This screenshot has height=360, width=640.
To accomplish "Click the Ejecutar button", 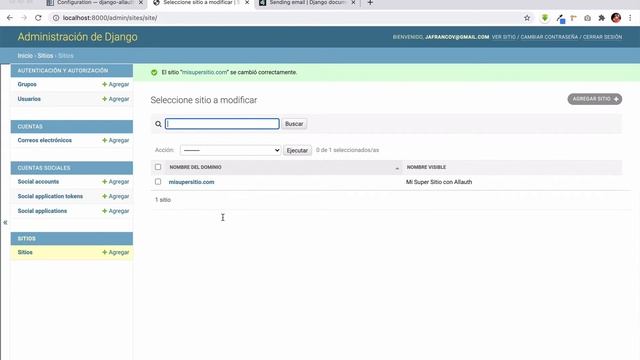I will pos(297,150).
